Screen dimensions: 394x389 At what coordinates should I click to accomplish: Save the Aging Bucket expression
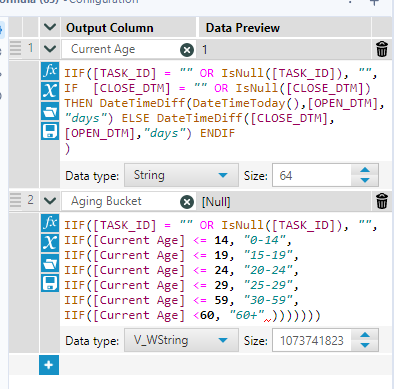coord(50,283)
